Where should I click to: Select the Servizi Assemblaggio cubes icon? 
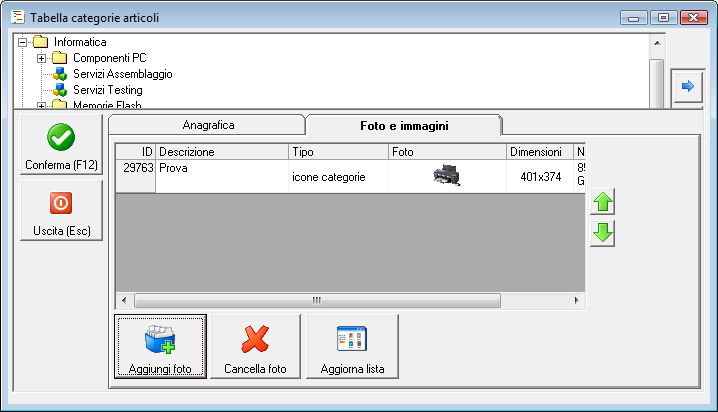pyautogui.click(x=60, y=74)
